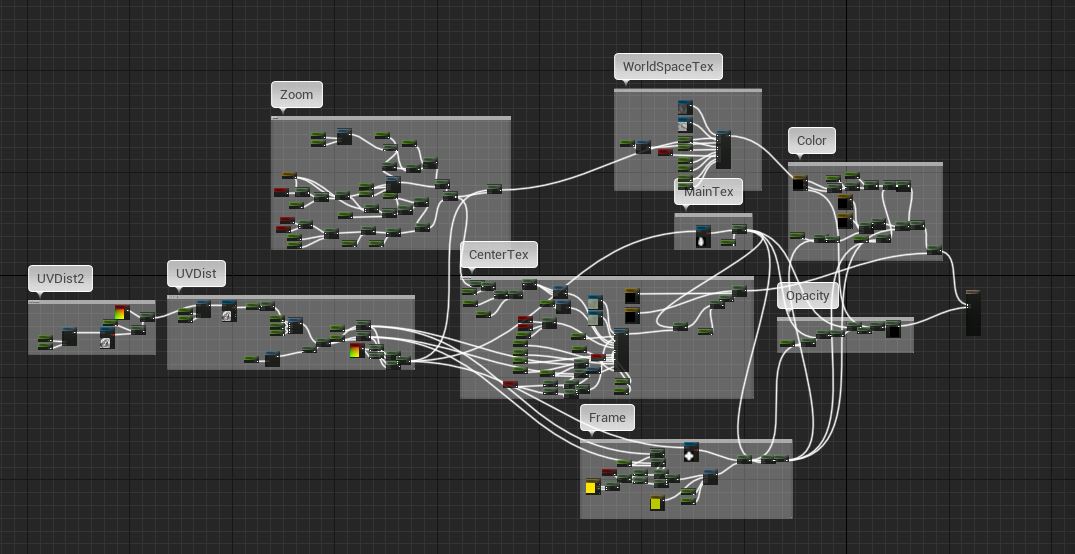Click the gradient preview node in UVDist2
Image resolution: width=1075 pixels, height=554 pixels.
(x=121, y=313)
